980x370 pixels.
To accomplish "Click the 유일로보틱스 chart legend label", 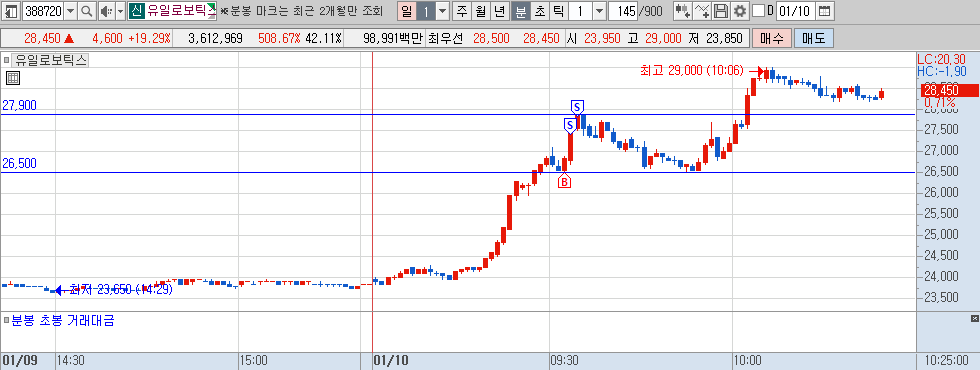I will coord(51,61).
